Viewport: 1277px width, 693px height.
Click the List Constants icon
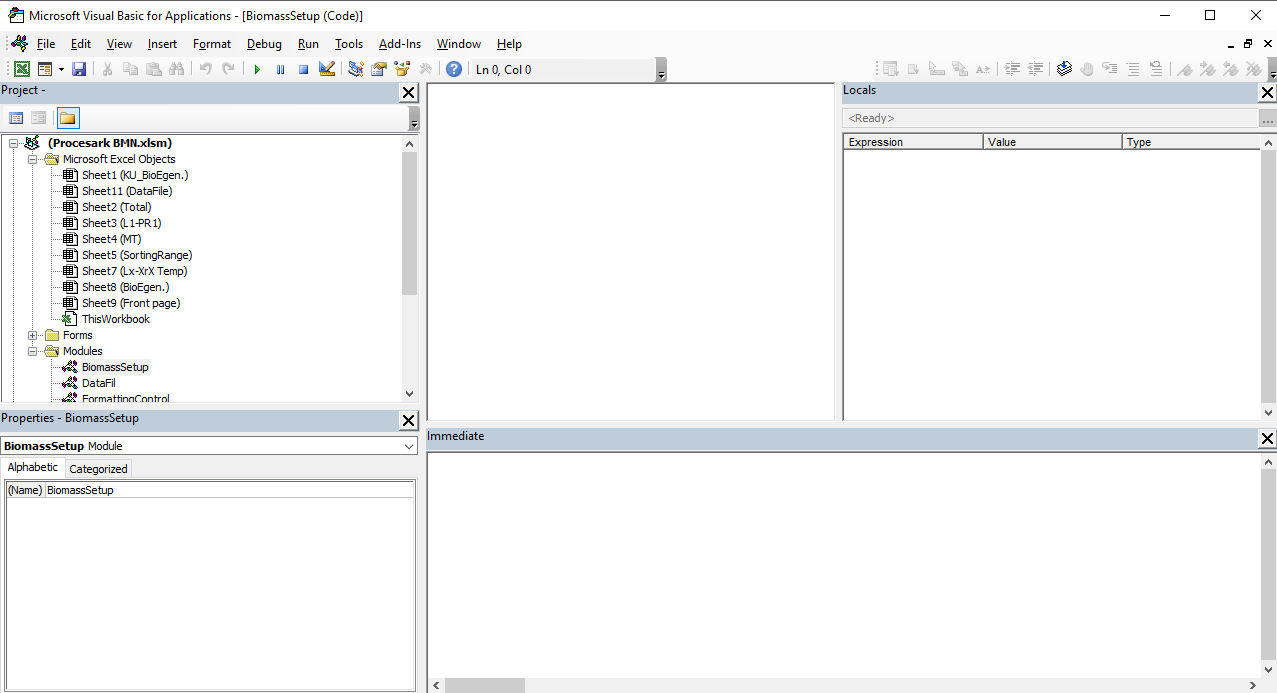pyautogui.click(x=913, y=69)
